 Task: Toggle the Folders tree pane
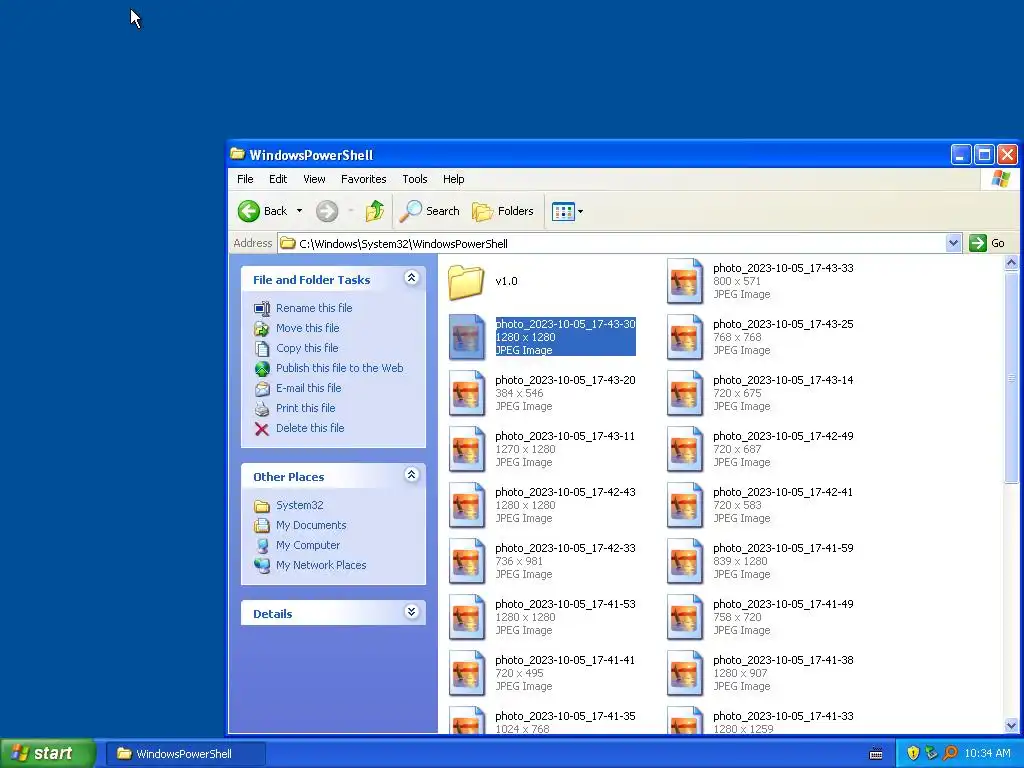pyautogui.click(x=502, y=211)
